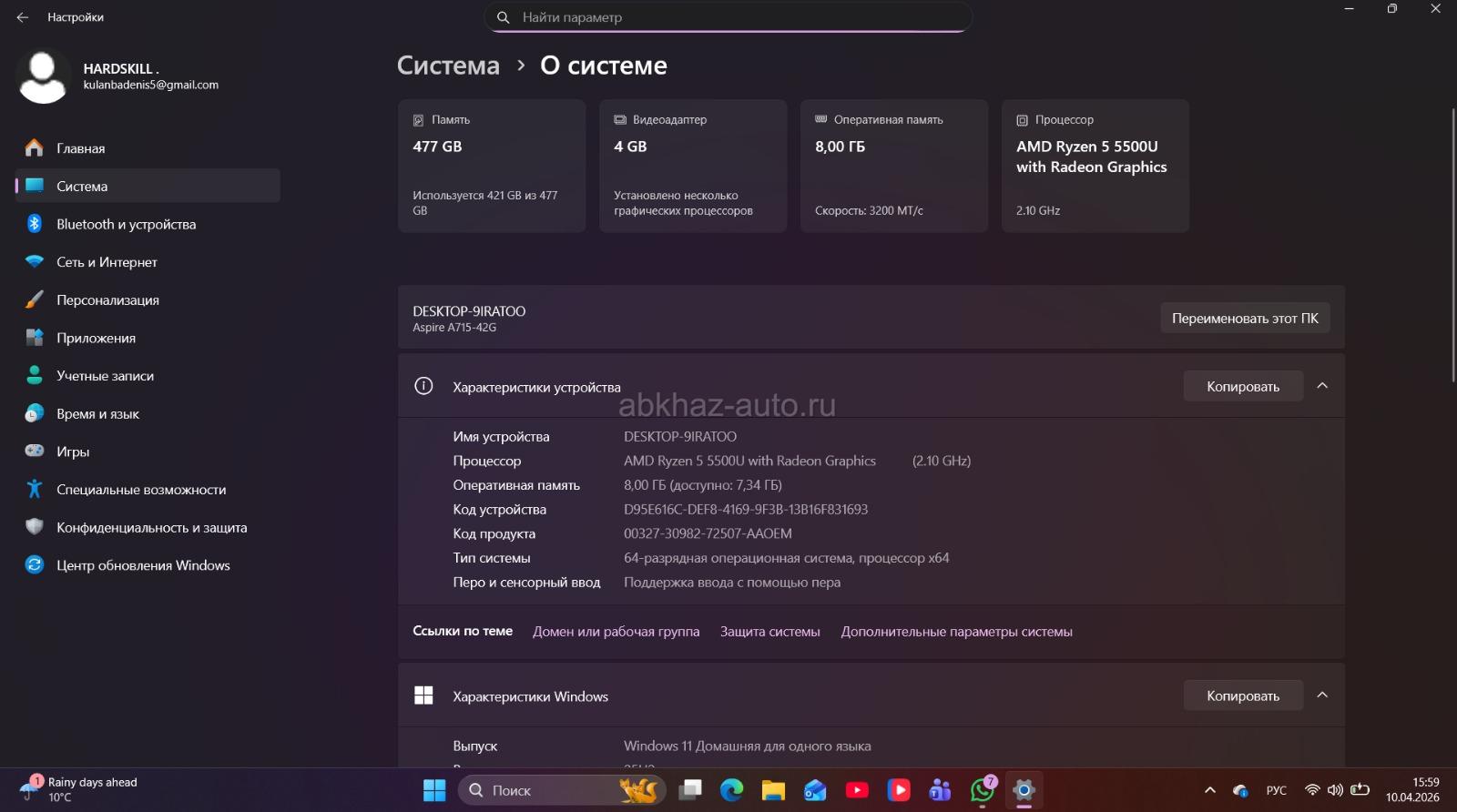Screen dimensions: 1457x812
Task: Click the vertical scrollbar on the right
Action: point(1452,246)
